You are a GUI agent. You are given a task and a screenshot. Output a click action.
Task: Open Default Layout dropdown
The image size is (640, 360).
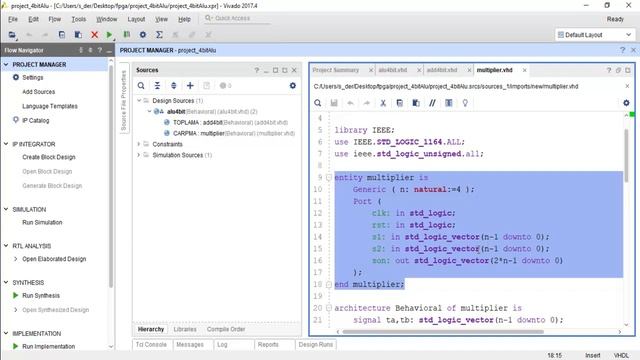tap(594, 35)
